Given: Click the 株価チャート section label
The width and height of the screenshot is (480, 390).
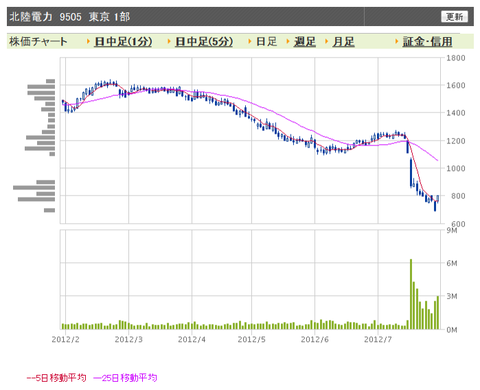Looking at the screenshot, I should click(x=38, y=42).
